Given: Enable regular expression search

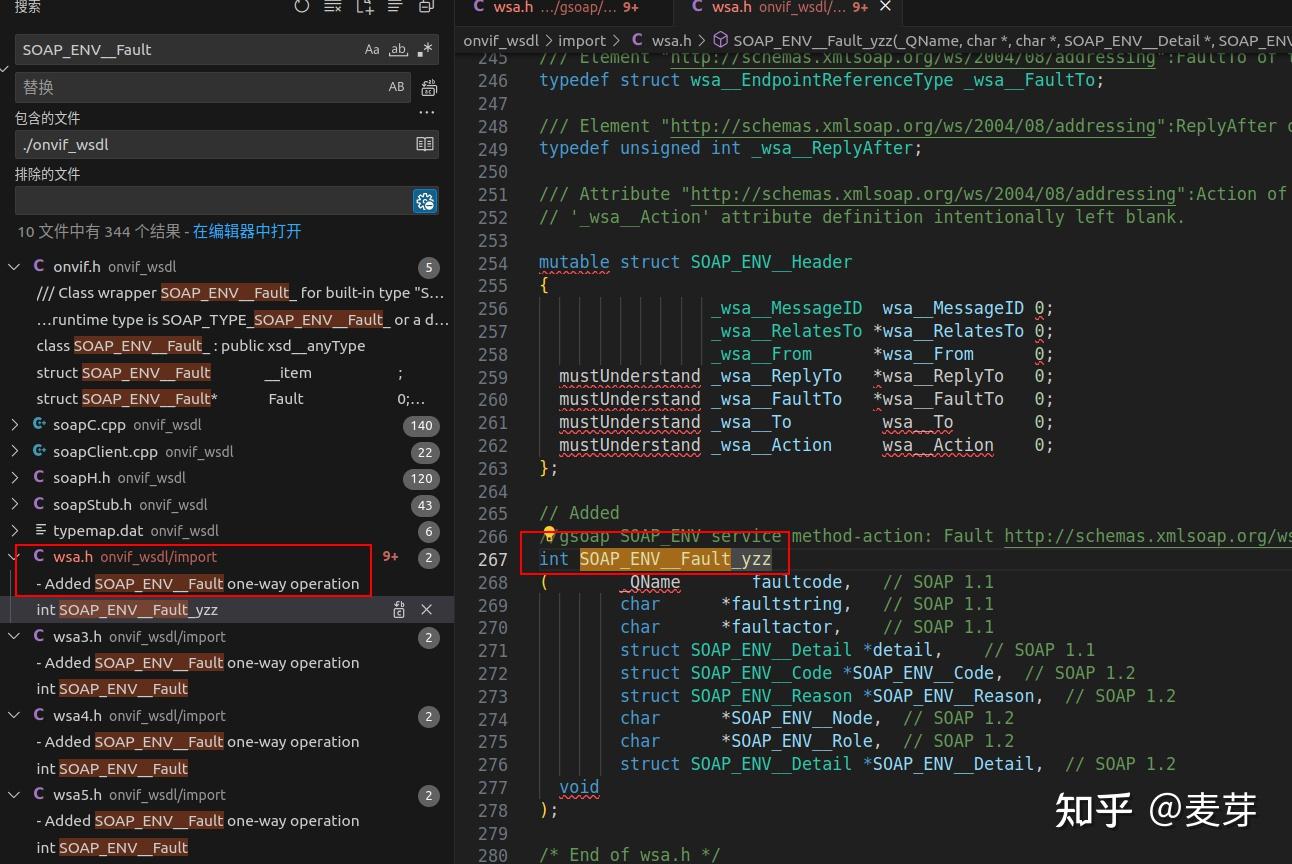Looking at the screenshot, I should [x=425, y=50].
